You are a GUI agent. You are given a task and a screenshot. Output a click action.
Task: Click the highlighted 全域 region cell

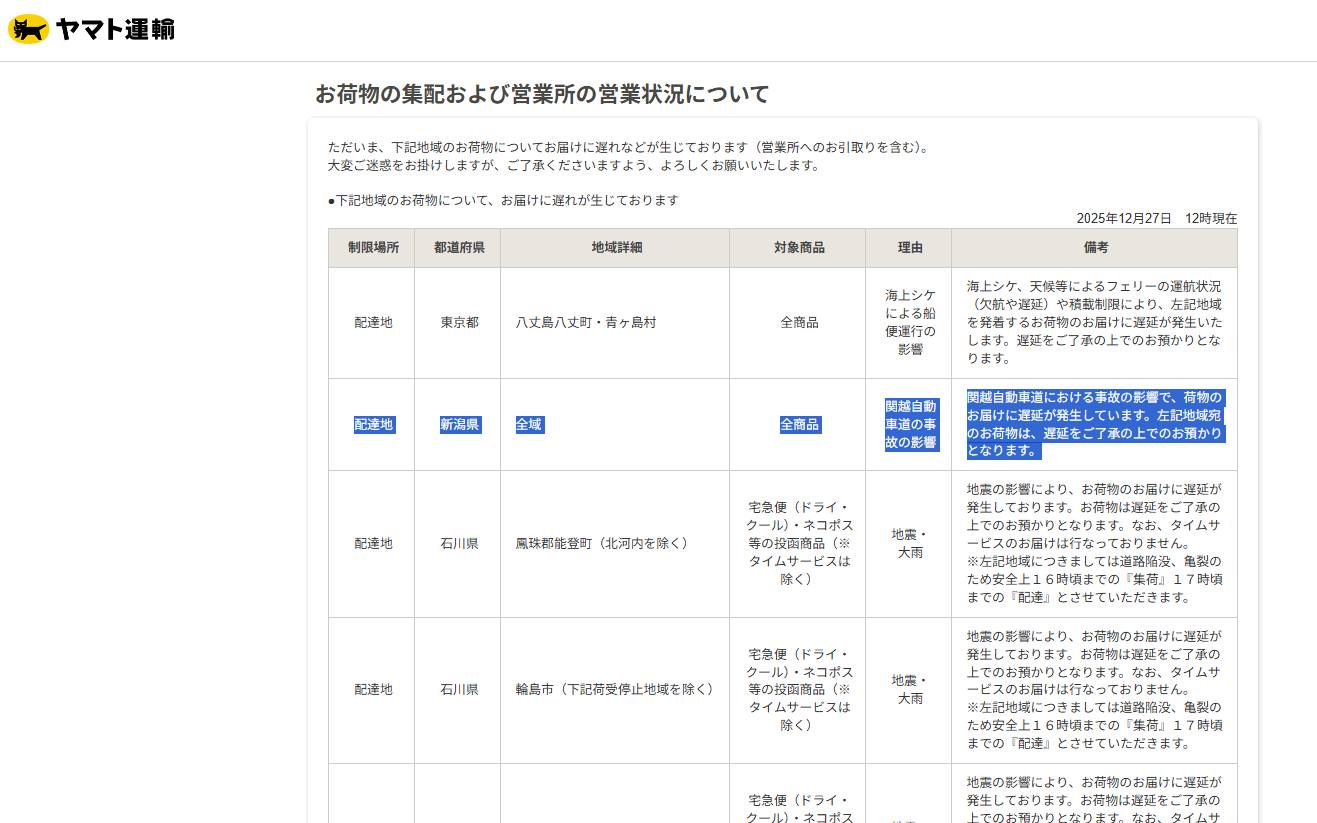click(x=529, y=425)
